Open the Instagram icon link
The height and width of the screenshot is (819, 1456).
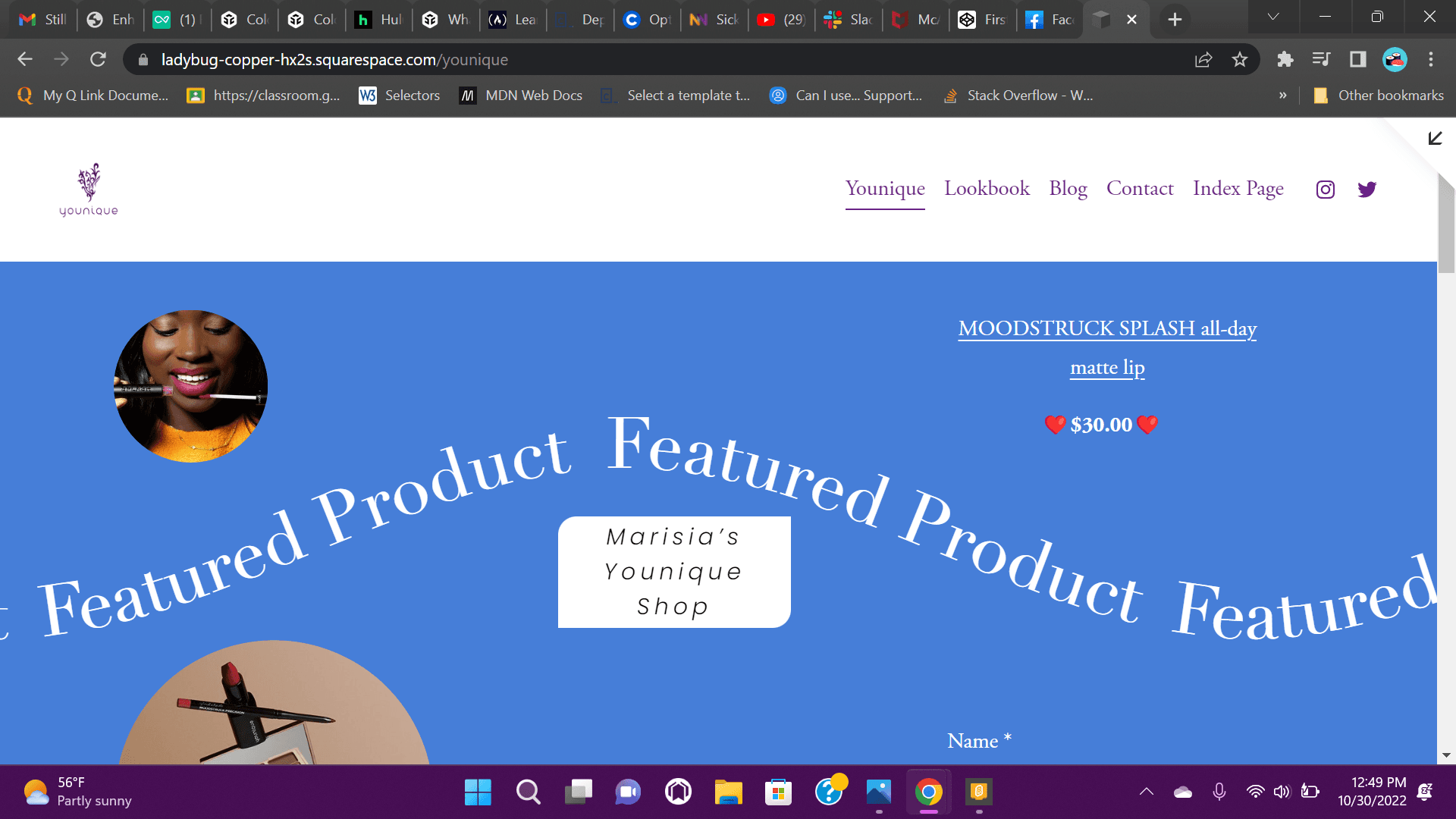tap(1325, 190)
